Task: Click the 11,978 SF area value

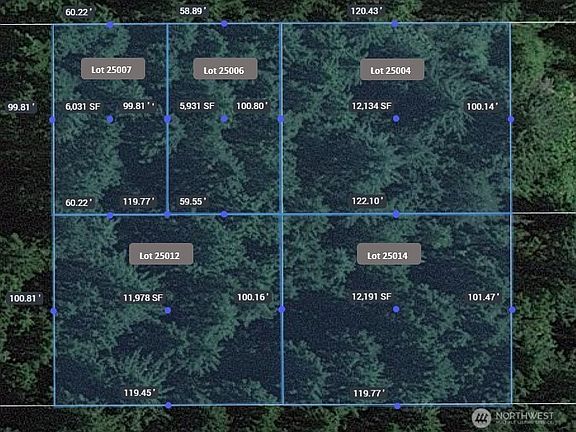Action: (x=143, y=298)
